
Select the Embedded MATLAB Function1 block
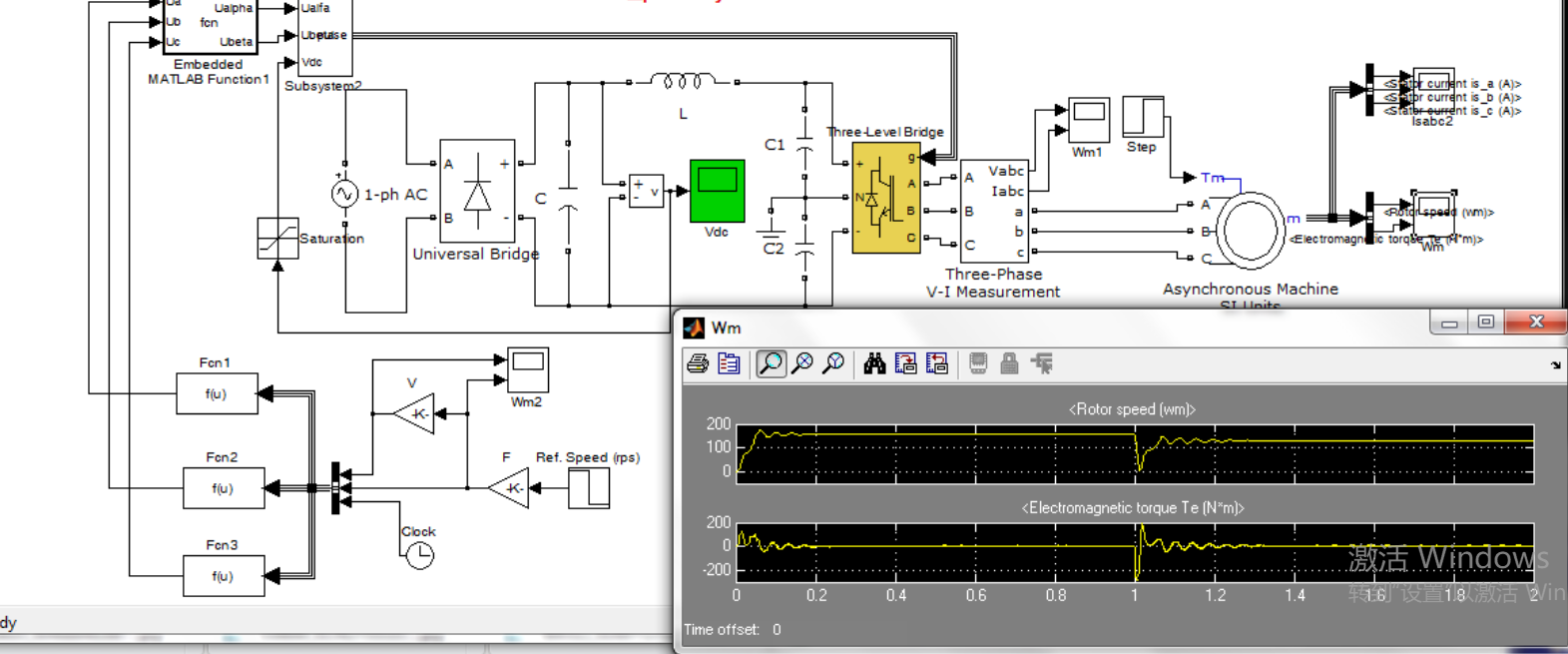pos(211,26)
